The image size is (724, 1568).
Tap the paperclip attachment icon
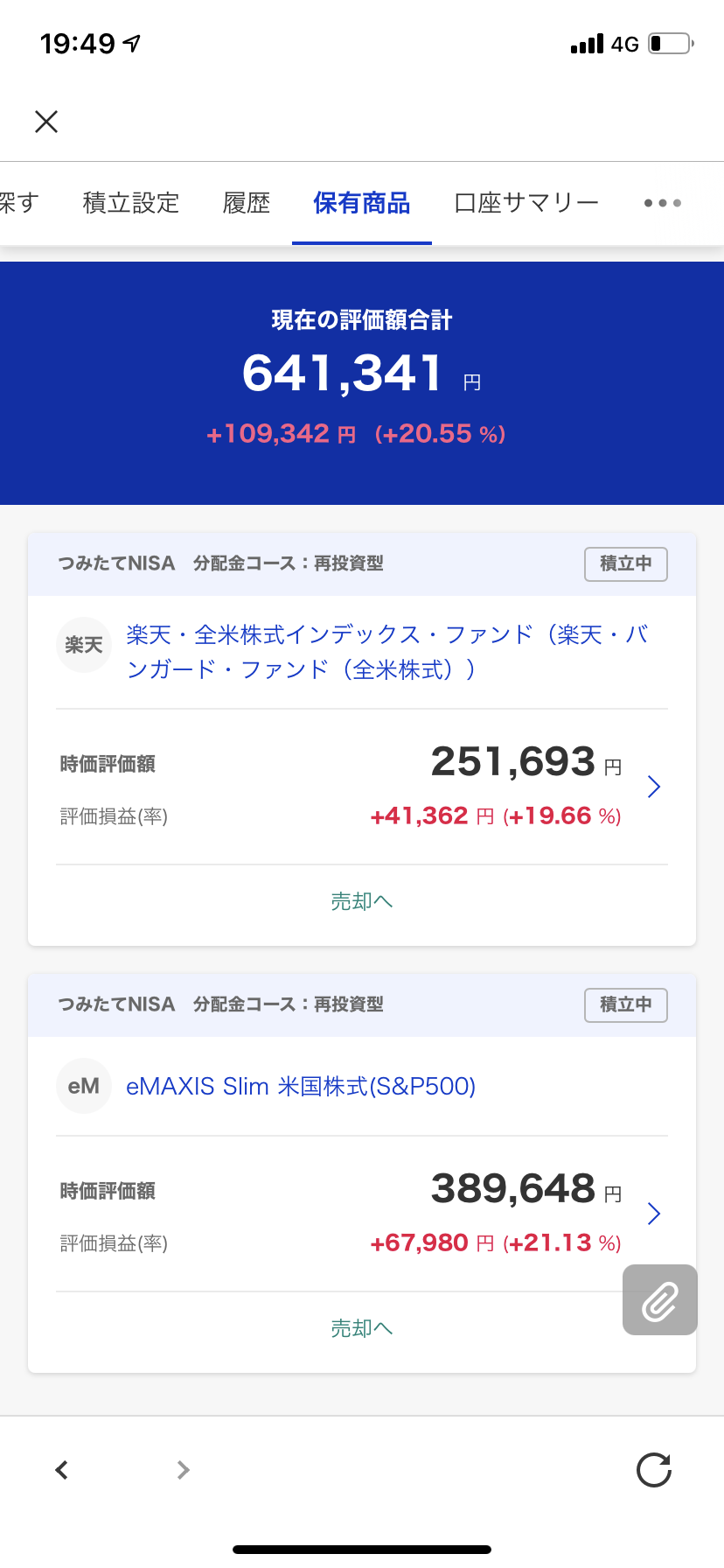click(660, 1300)
